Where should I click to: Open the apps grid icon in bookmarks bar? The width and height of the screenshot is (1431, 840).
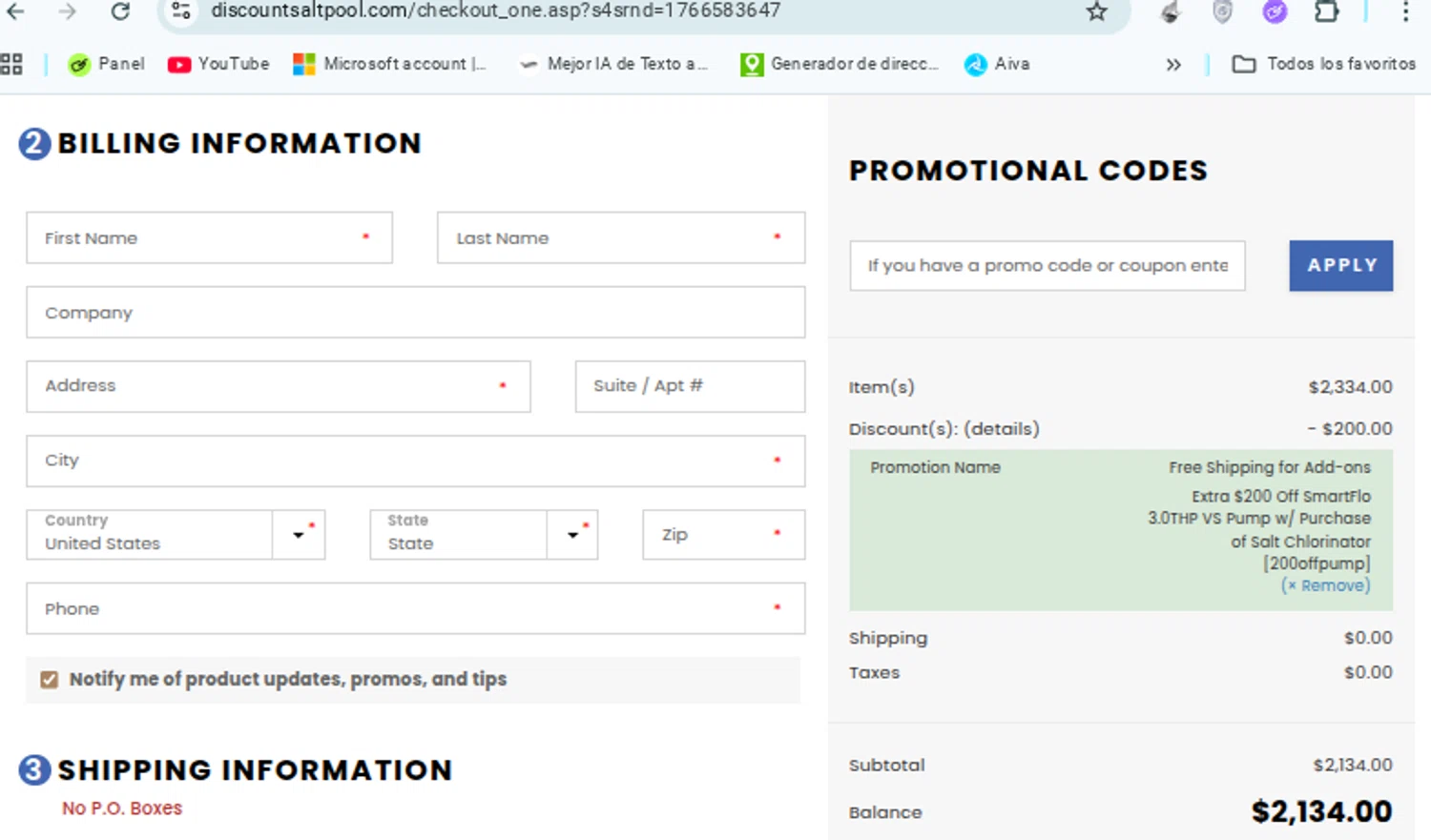[x=11, y=64]
